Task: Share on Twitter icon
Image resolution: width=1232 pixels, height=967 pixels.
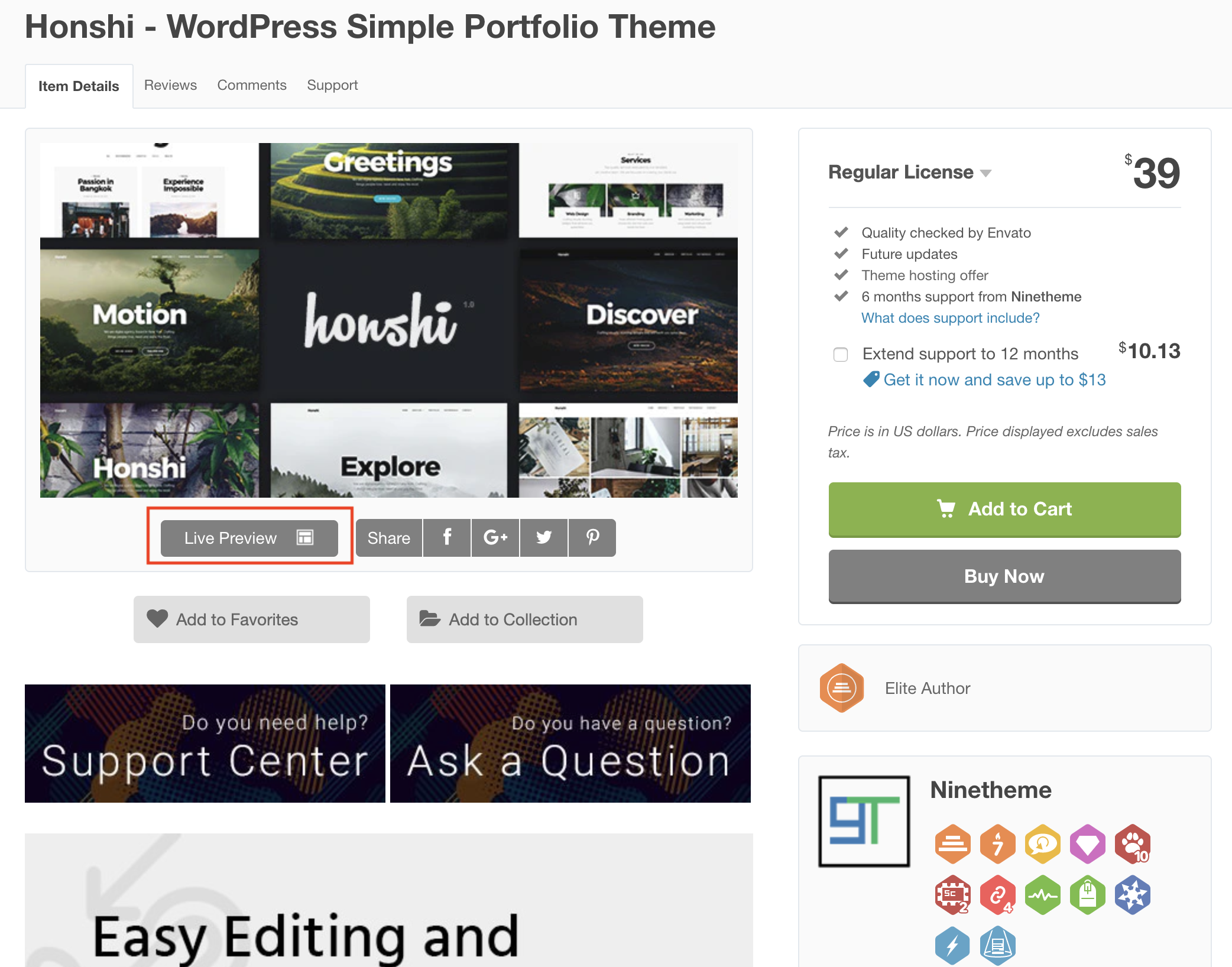Action: pyautogui.click(x=544, y=538)
